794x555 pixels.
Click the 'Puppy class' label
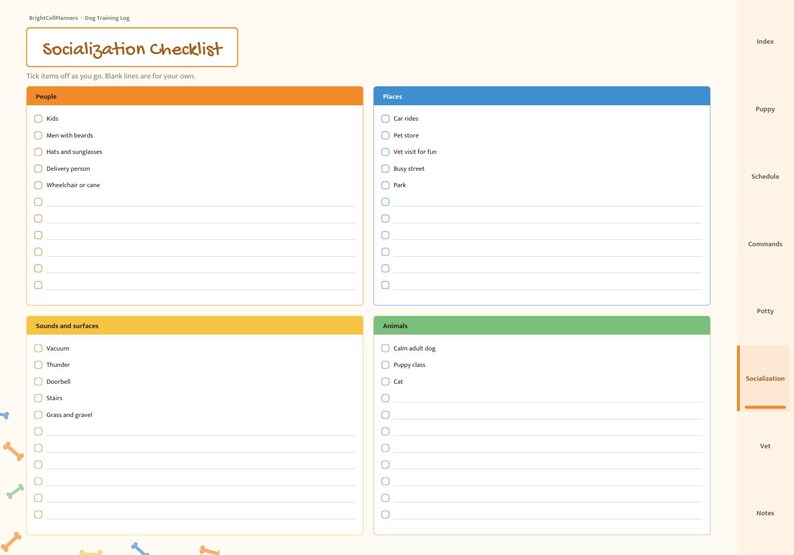(409, 365)
